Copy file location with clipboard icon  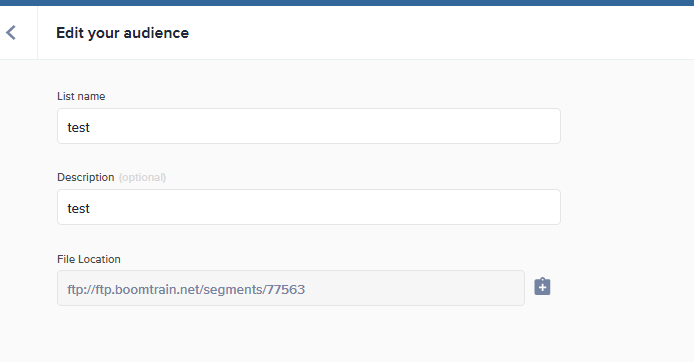(x=542, y=286)
